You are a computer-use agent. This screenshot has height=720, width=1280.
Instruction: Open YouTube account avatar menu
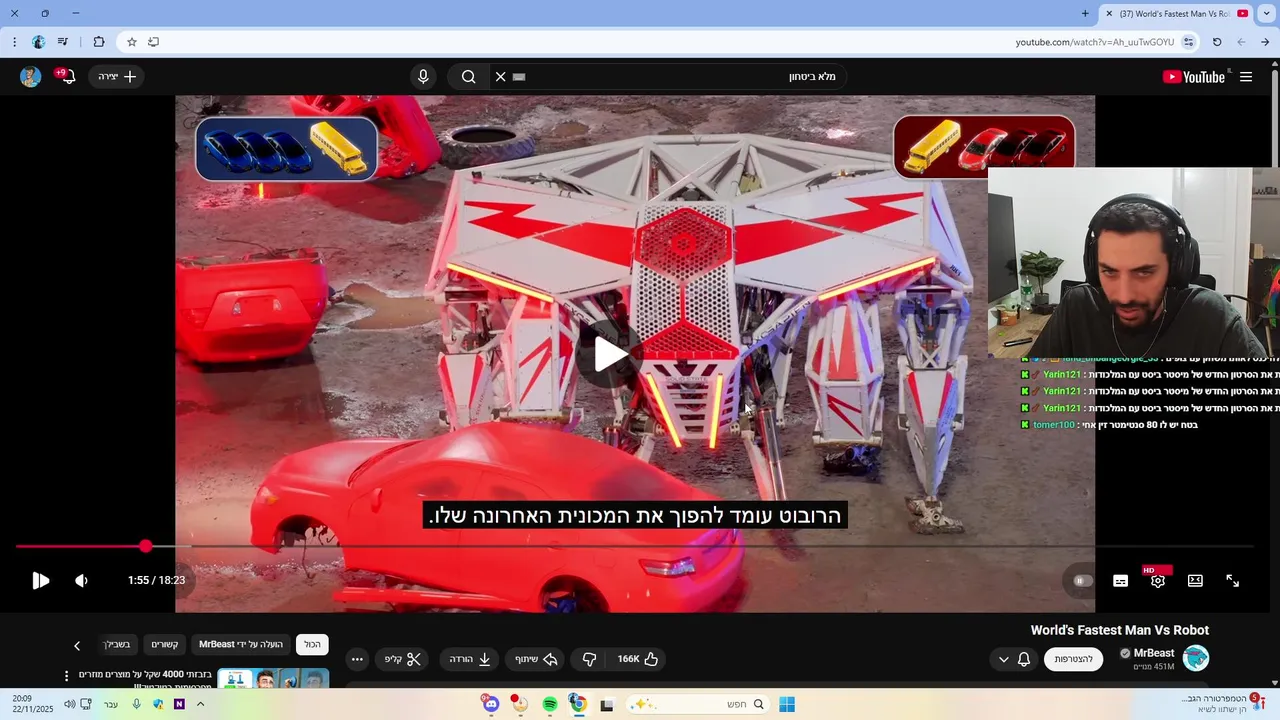pos(31,77)
